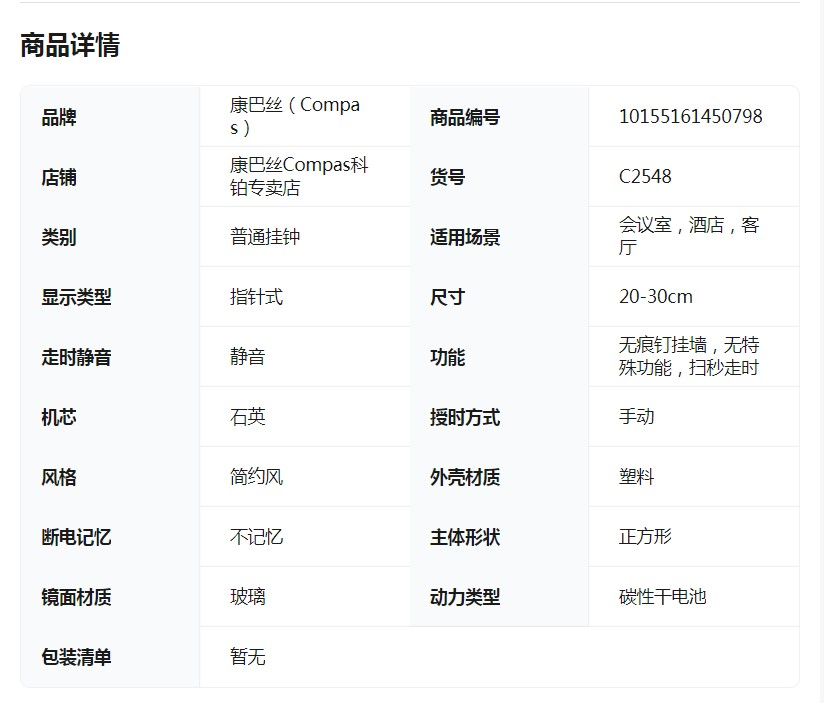
Task: Click the item code C2548
Action: coord(645,177)
